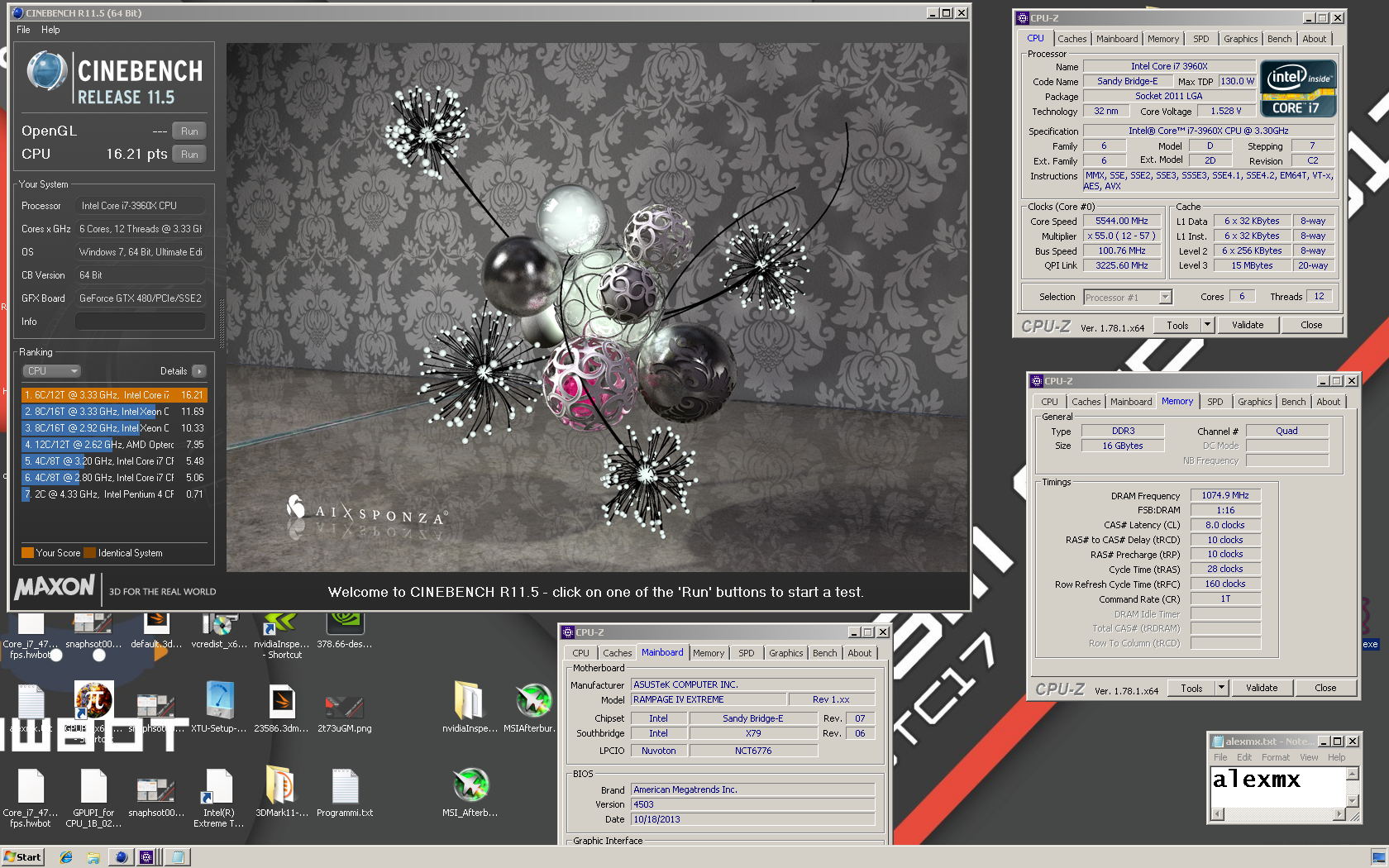Open Mainboard tab in CPU-Z Memory window
This screenshot has height=868, width=1389.
tap(1130, 402)
